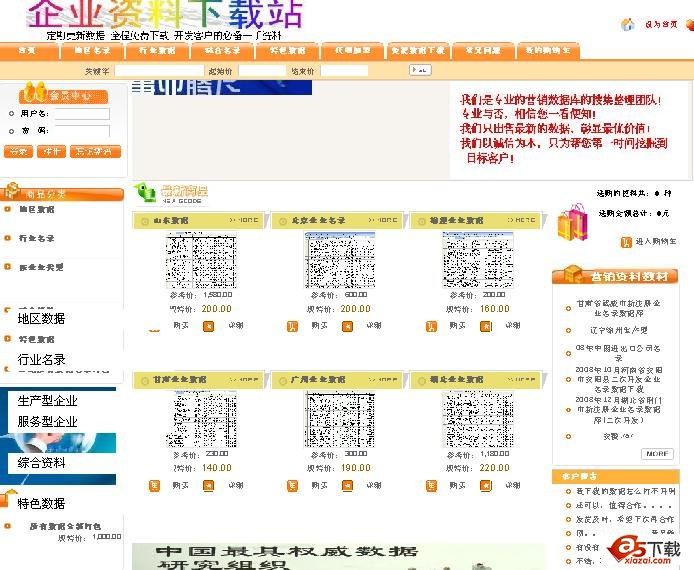The height and width of the screenshot is (570, 694).
Task: Click the password input field under 用户名
Action: (x=82, y=131)
